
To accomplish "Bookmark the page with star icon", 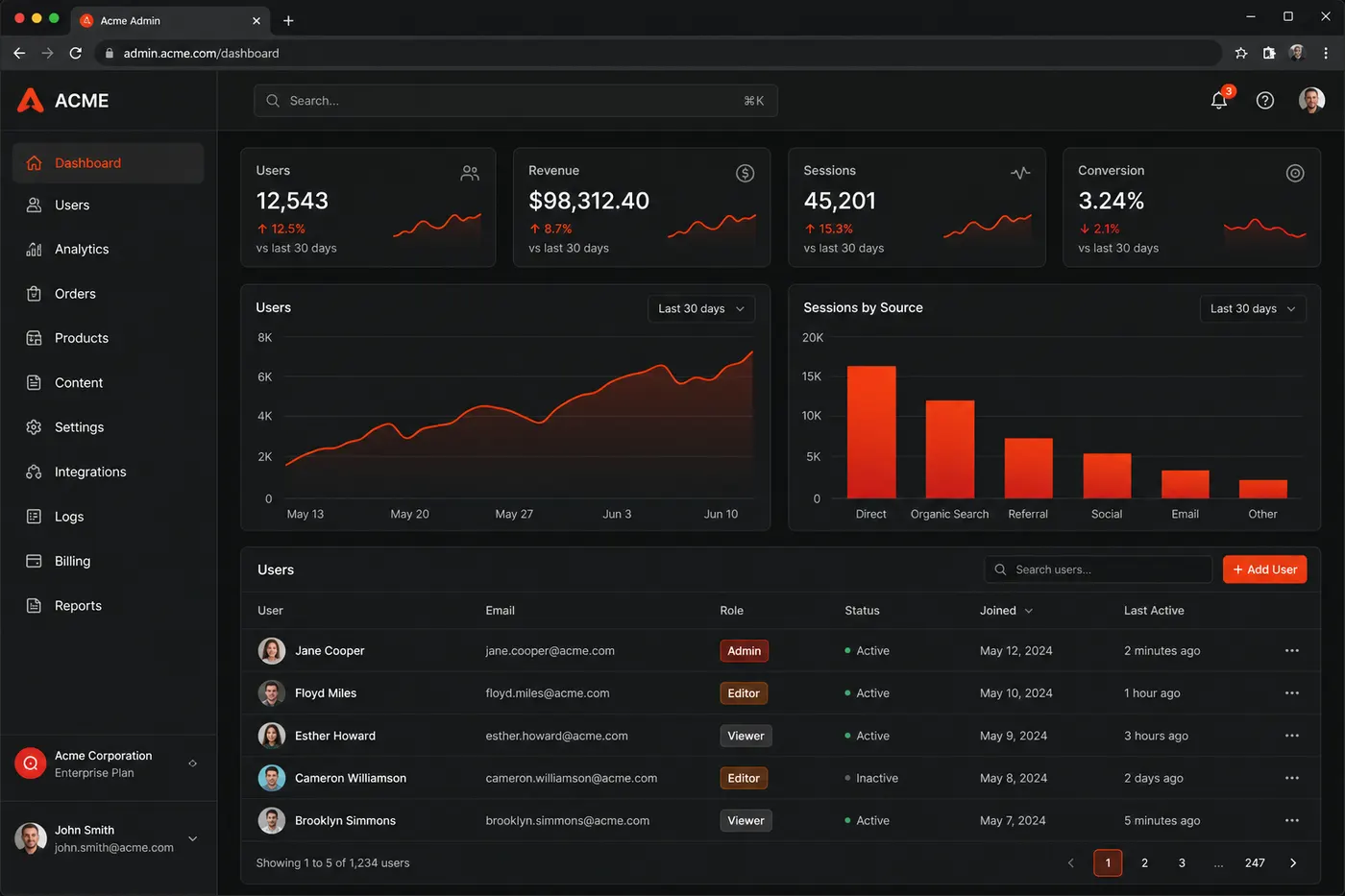I will pyautogui.click(x=1240, y=53).
